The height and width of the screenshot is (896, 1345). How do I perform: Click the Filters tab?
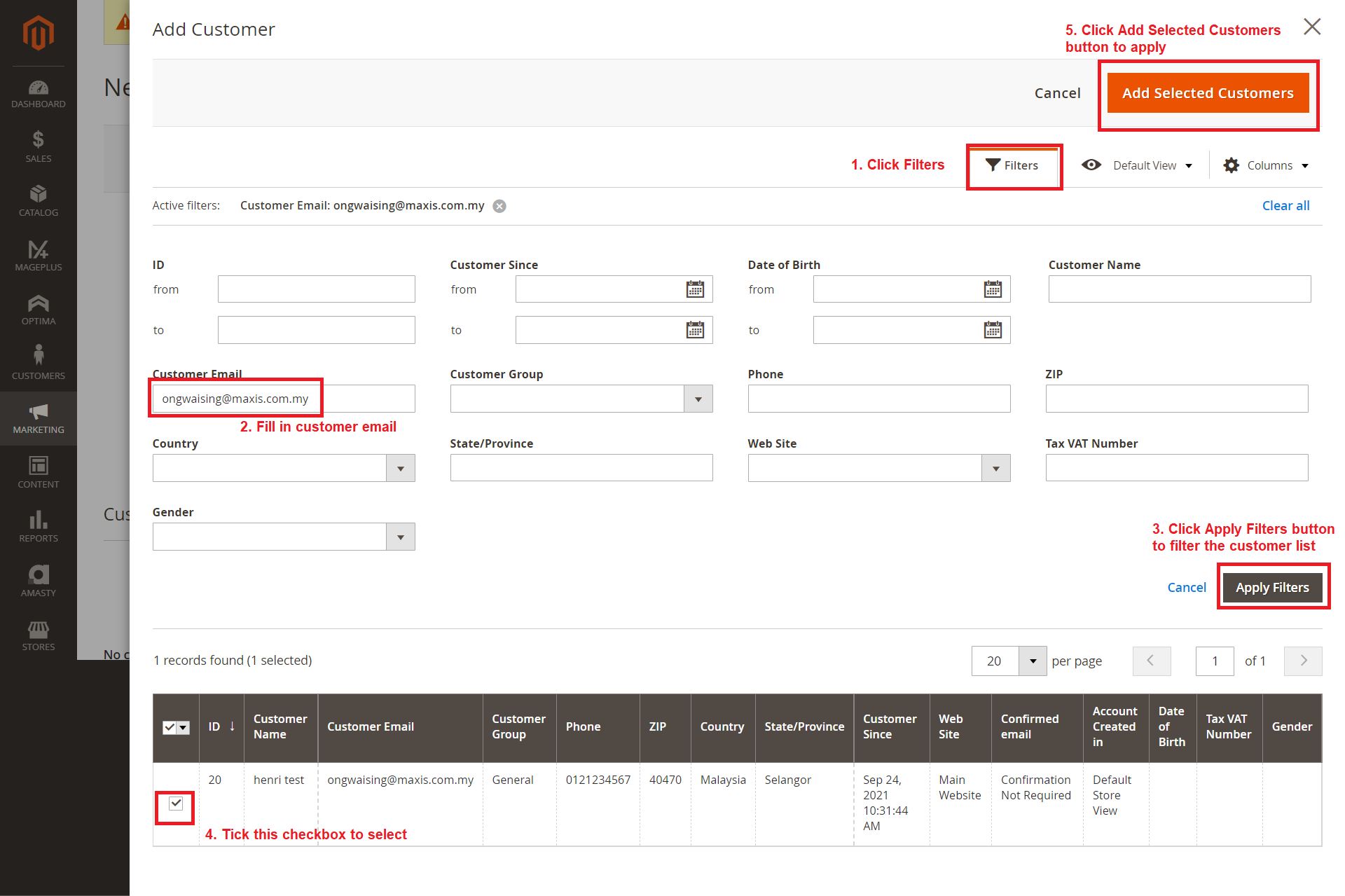(x=1012, y=165)
